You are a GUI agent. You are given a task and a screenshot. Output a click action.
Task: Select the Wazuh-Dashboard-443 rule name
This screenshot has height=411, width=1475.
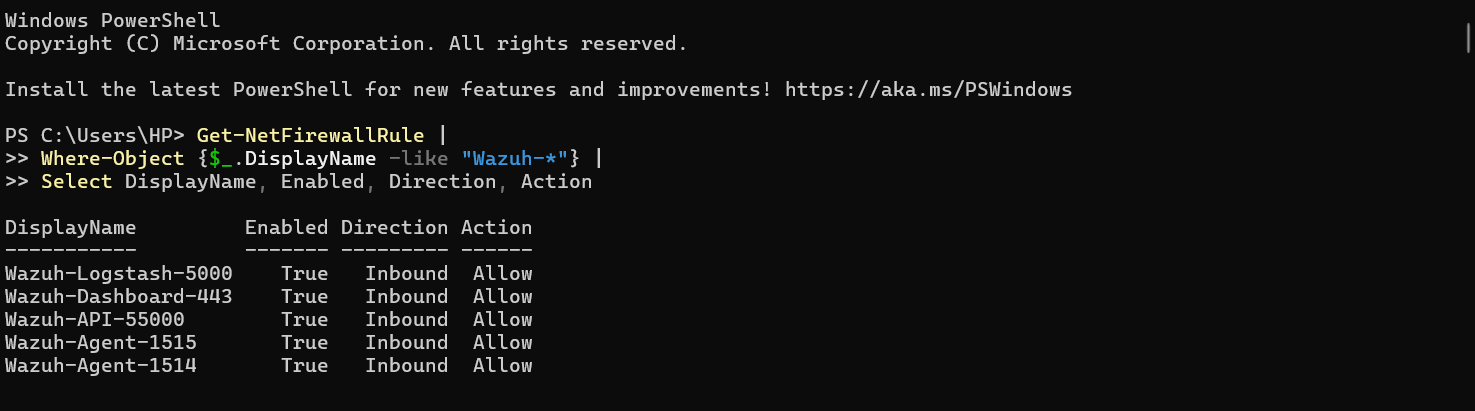click(x=118, y=297)
